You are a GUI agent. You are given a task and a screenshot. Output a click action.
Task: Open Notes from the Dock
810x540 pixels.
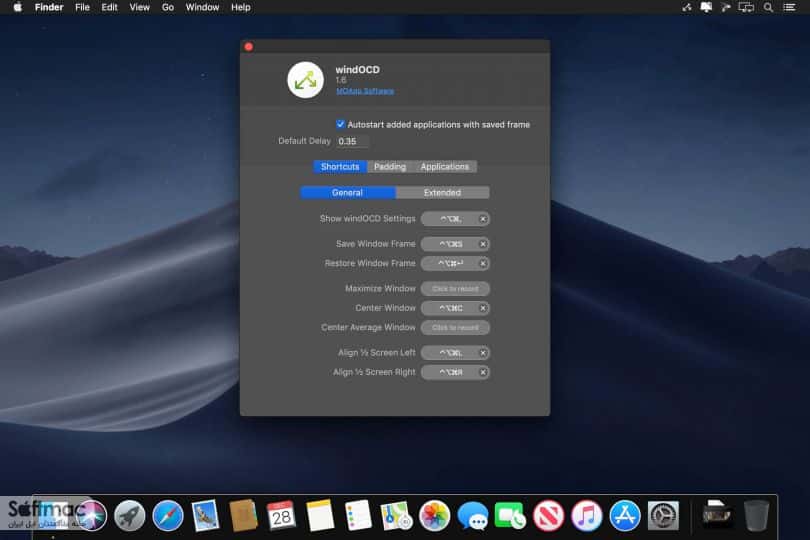[320, 515]
